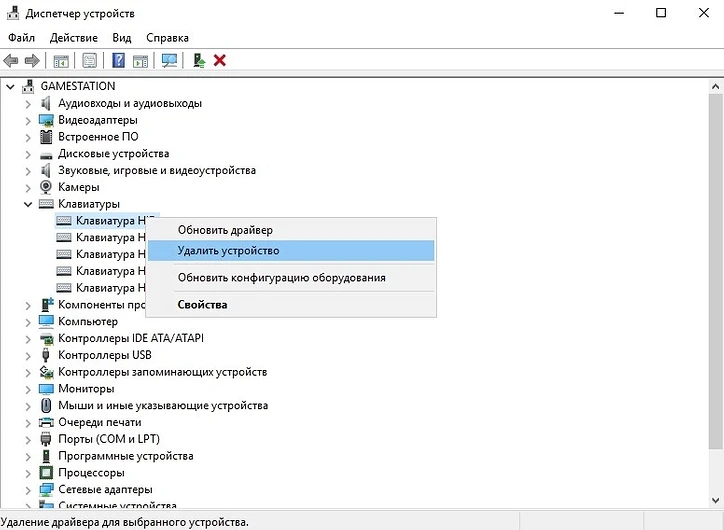Collapse the GAMESTATION root node
This screenshot has width=724, height=530.
pos(10,86)
